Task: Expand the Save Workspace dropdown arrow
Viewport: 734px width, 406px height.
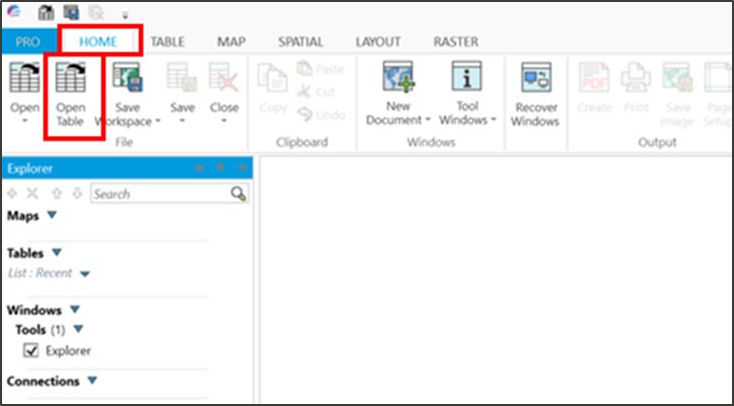Action: coord(158,121)
